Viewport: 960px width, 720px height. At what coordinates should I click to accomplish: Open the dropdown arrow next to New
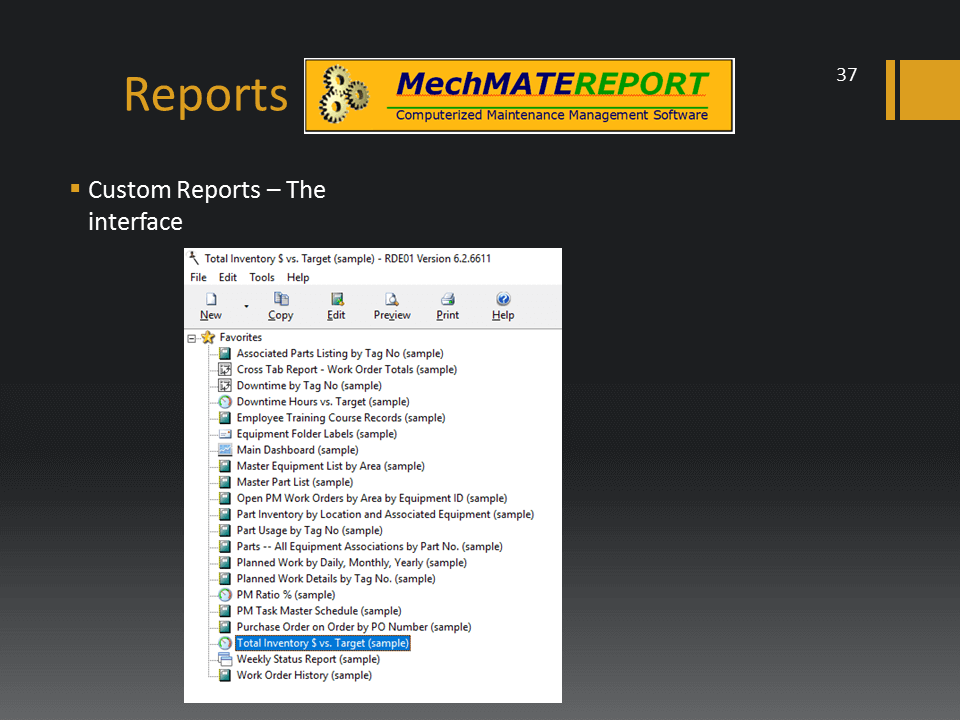pos(246,306)
